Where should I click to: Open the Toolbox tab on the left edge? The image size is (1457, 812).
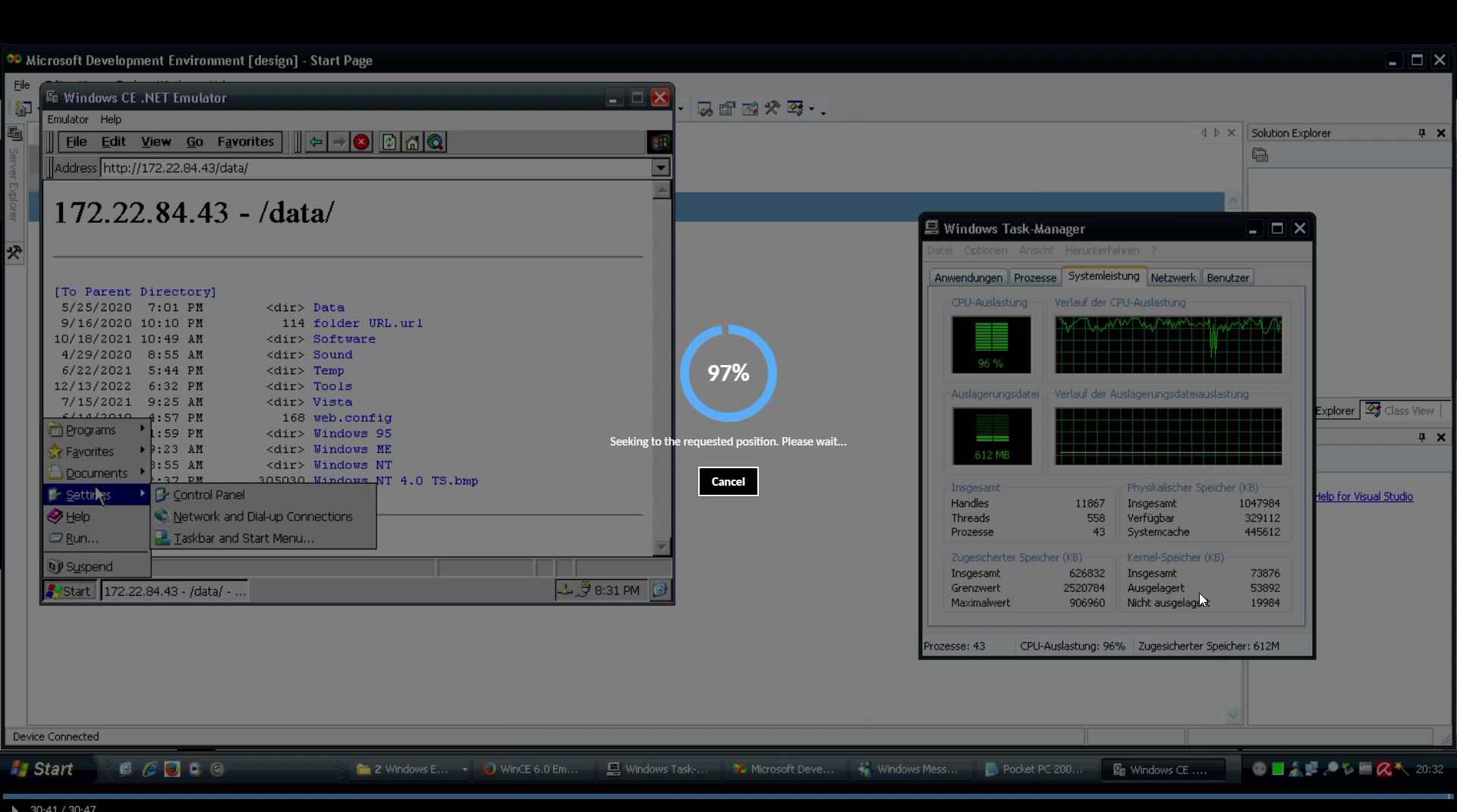click(14, 253)
